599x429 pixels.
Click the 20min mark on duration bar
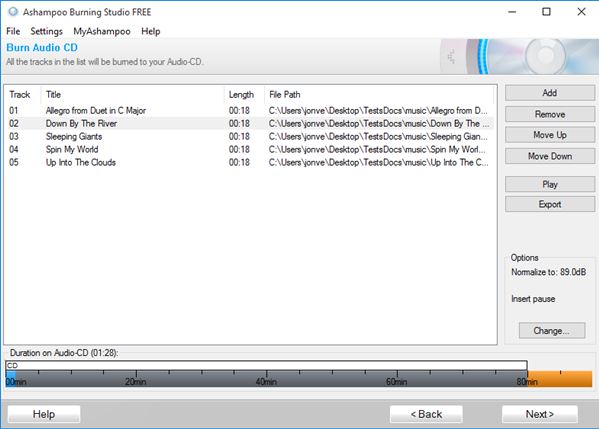pos(136,381)
